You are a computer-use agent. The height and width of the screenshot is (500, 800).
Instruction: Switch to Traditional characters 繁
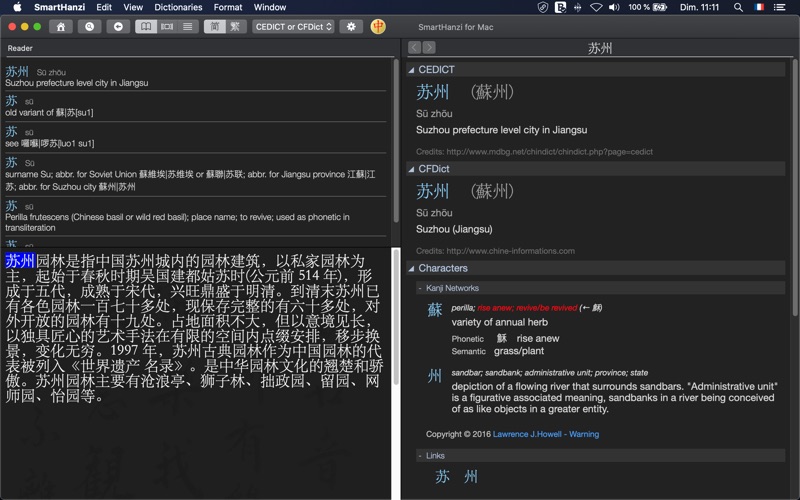tap(236, 27)
